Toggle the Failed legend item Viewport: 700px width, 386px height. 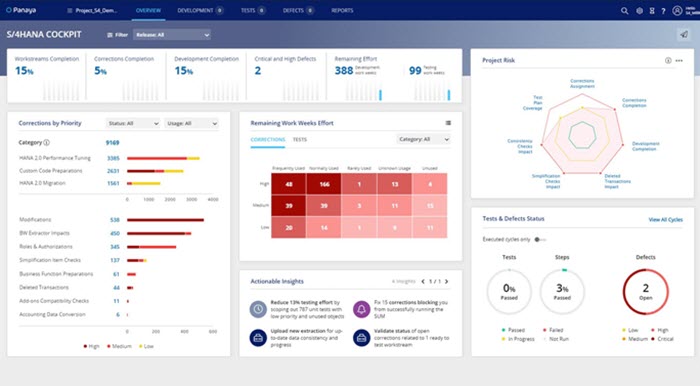pos(553,330)
